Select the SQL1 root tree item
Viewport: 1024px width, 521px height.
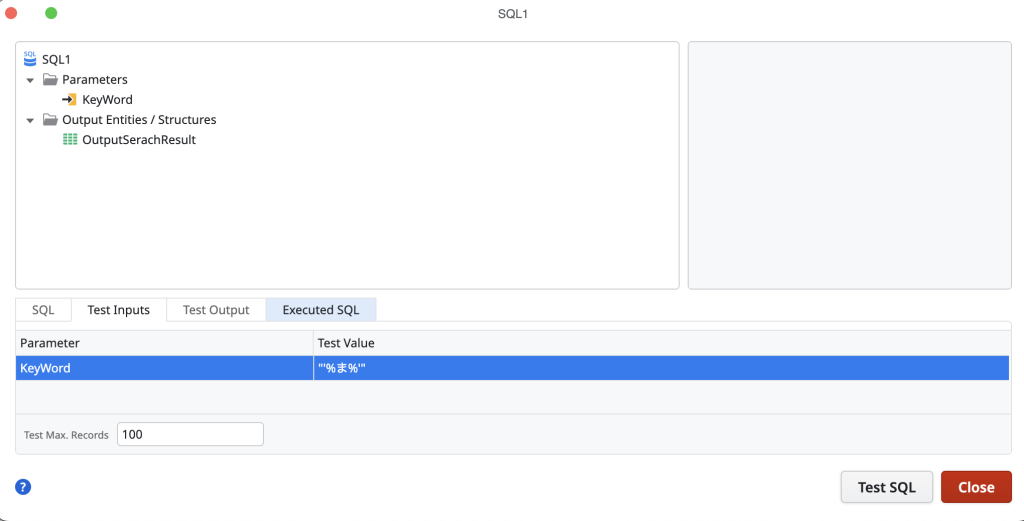[56, 60]
